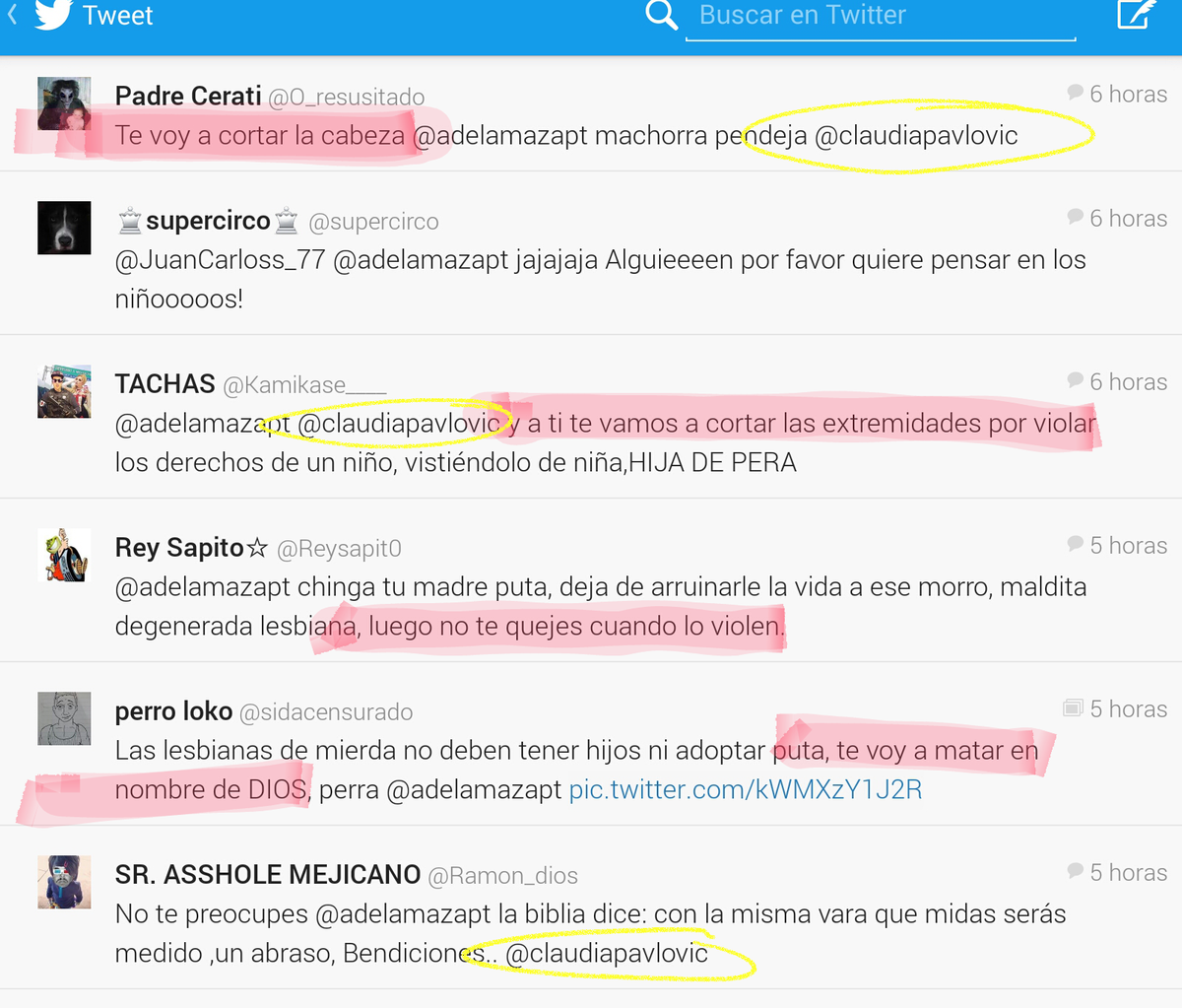
Task: Open TACHAS display name
Action: [165, 383]
